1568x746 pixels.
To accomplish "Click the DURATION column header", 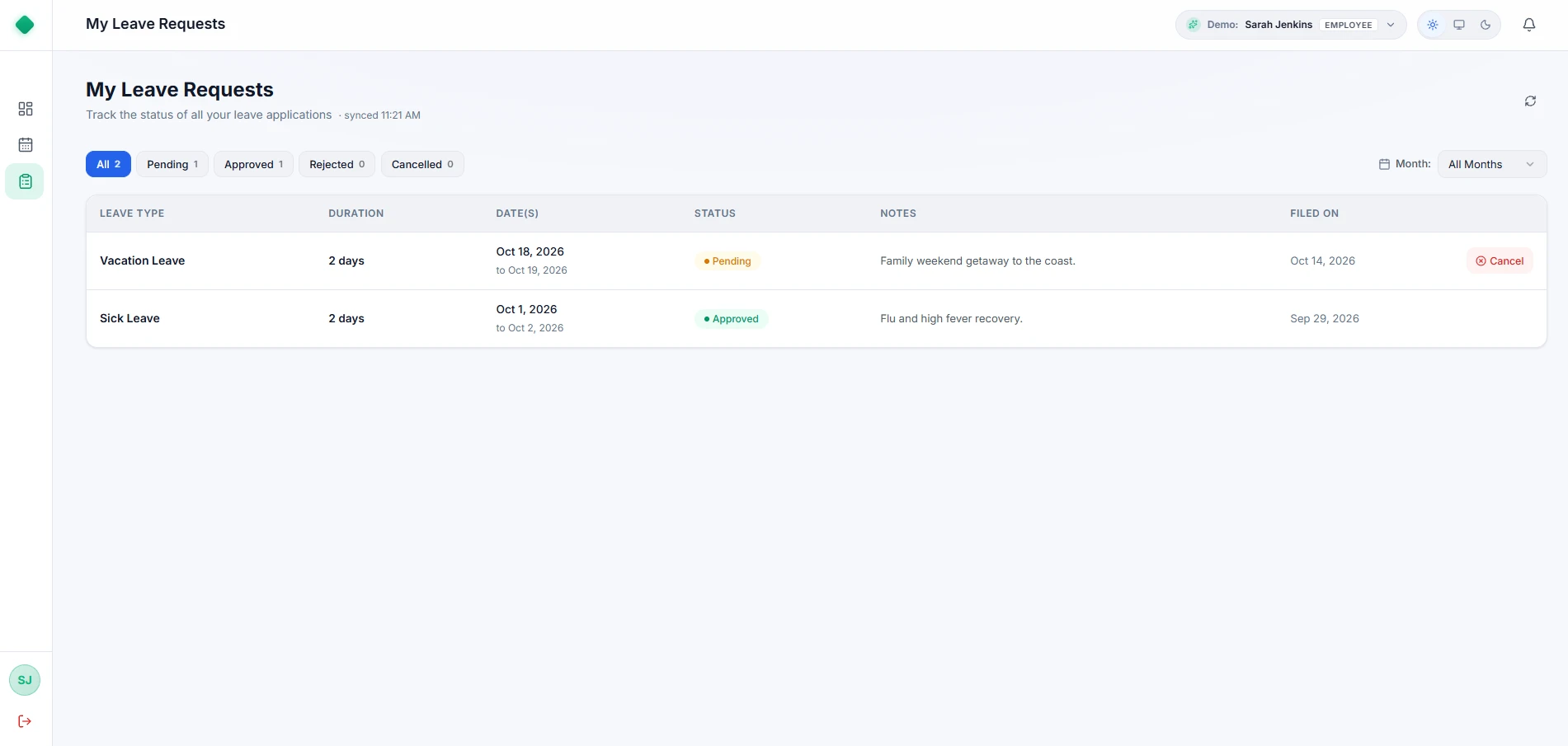I will tap(356, 213).
